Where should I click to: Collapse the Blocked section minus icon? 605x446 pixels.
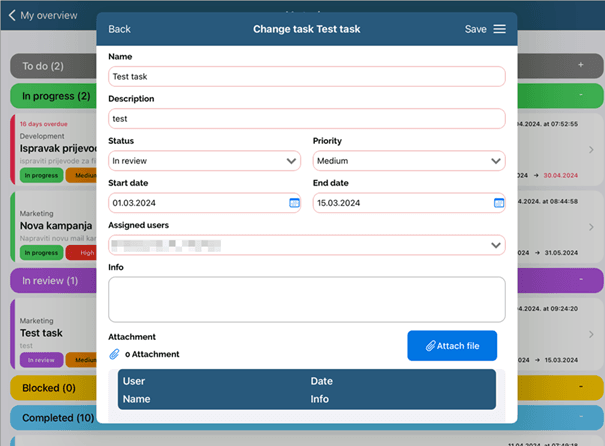581,387
